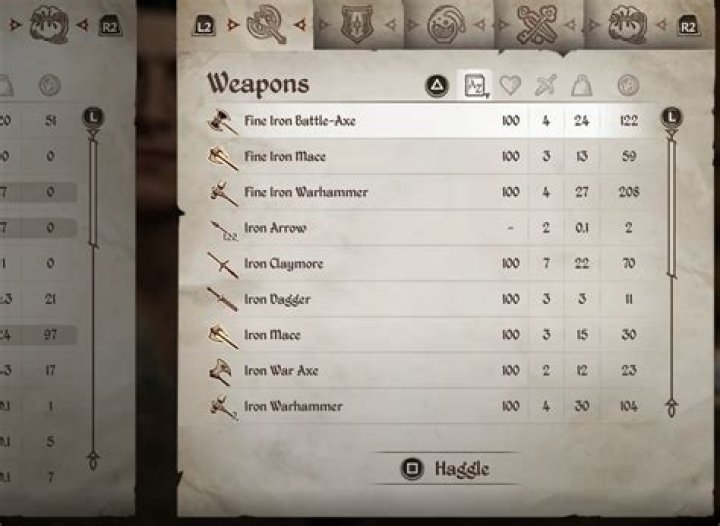The width and height of the screenshot is (720, 526).
Task: Sort weapons by heart condition column
Action: pyautogui.click(x=510, y=85)
